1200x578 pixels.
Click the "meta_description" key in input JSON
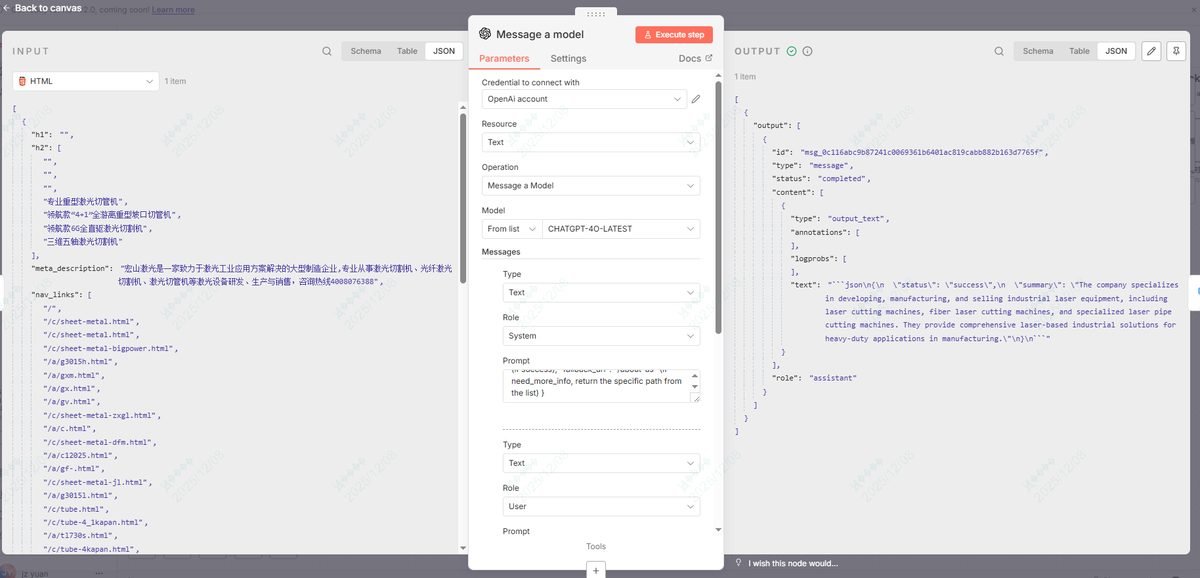tap(72, 268)
